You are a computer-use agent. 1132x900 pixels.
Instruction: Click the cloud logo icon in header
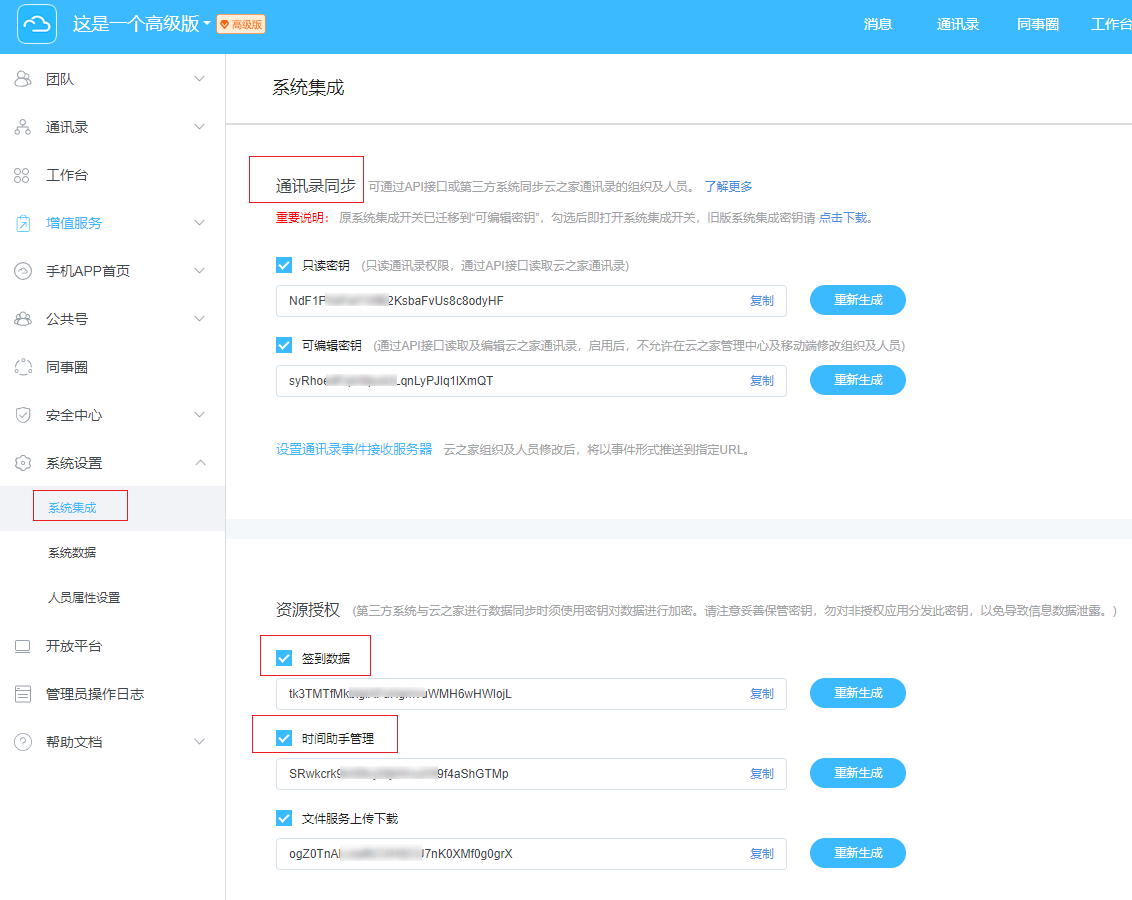[37, 25]
